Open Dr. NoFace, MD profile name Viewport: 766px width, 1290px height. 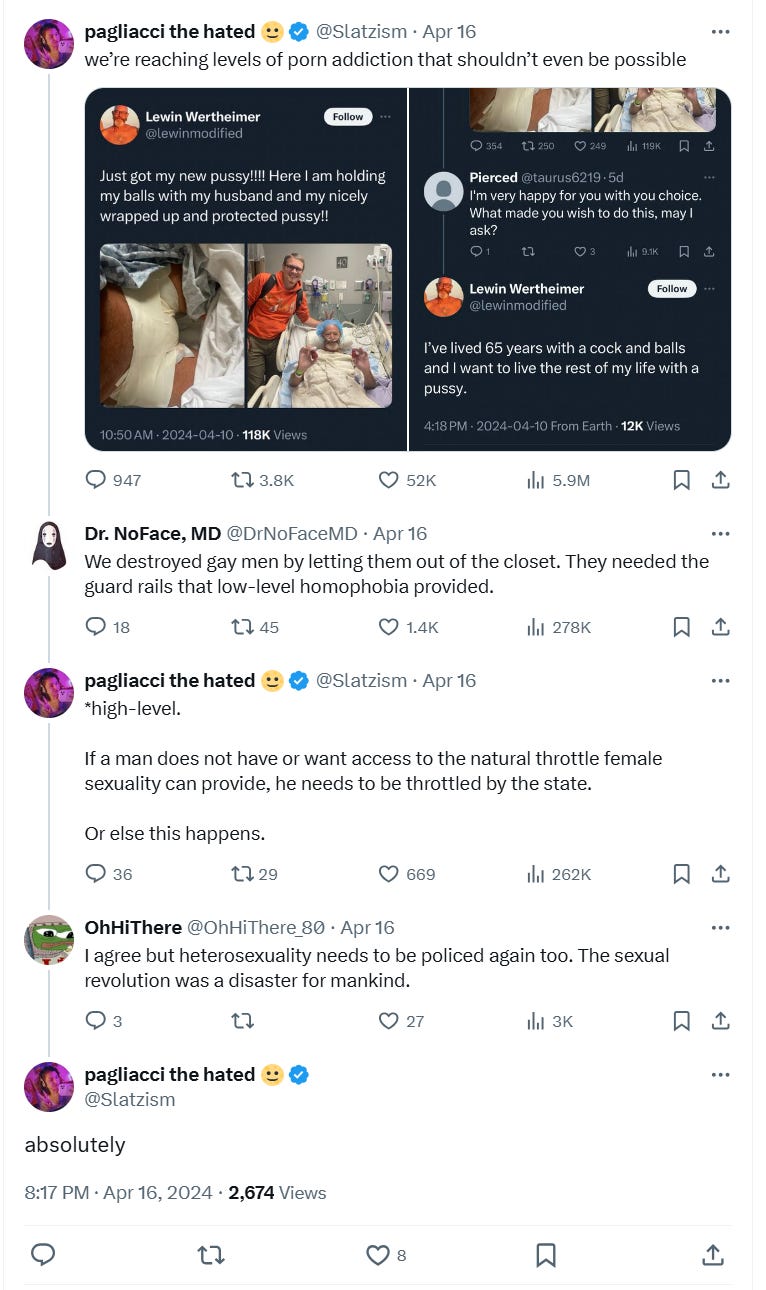click(152, 533)
